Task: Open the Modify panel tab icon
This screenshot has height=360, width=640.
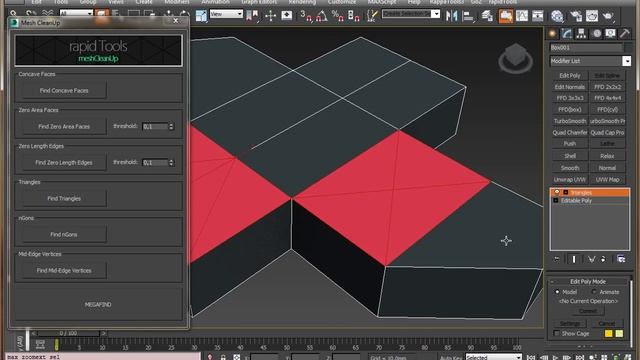Action: 567,33
